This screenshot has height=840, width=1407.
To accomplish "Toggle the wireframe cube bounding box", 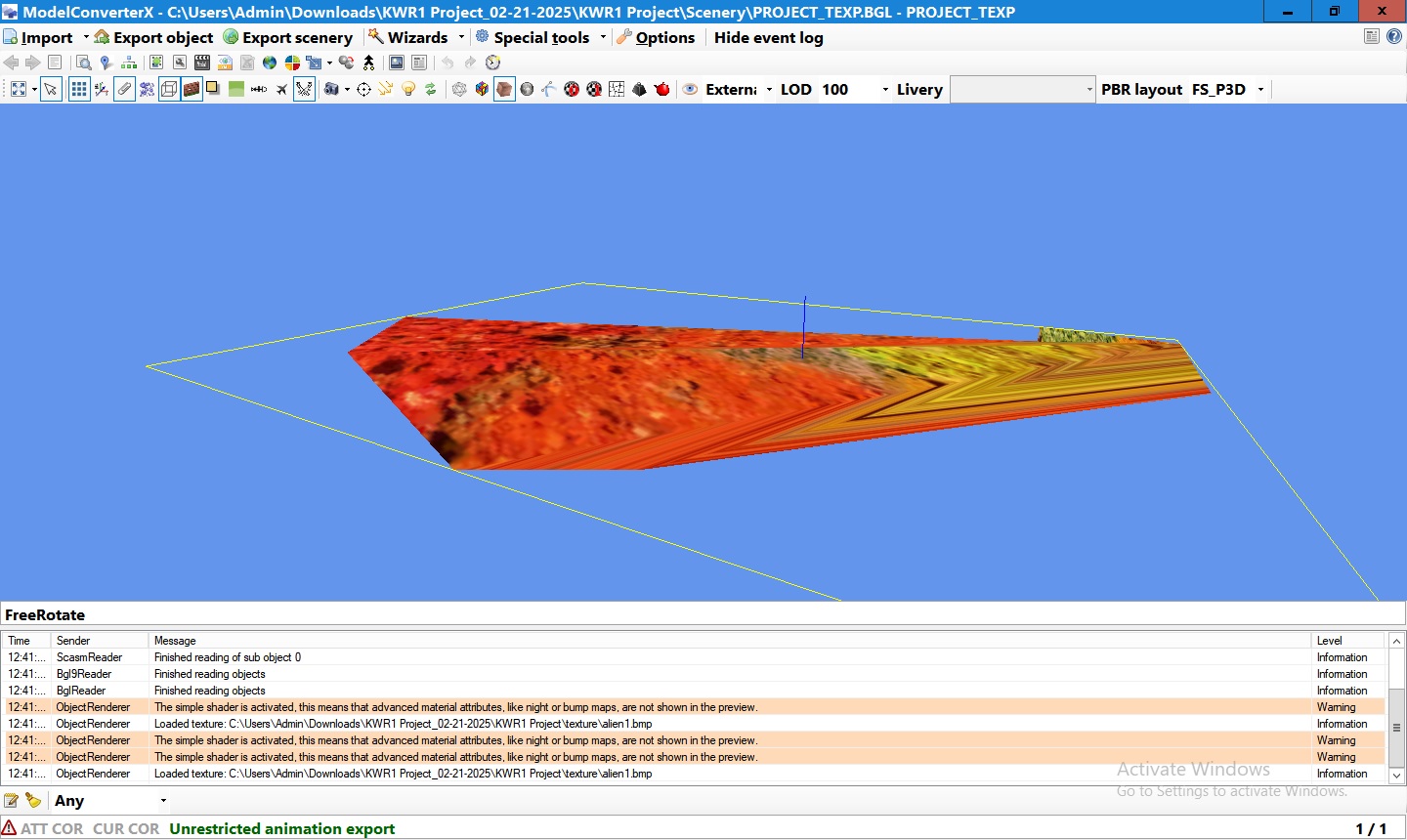I will [169, 89].
